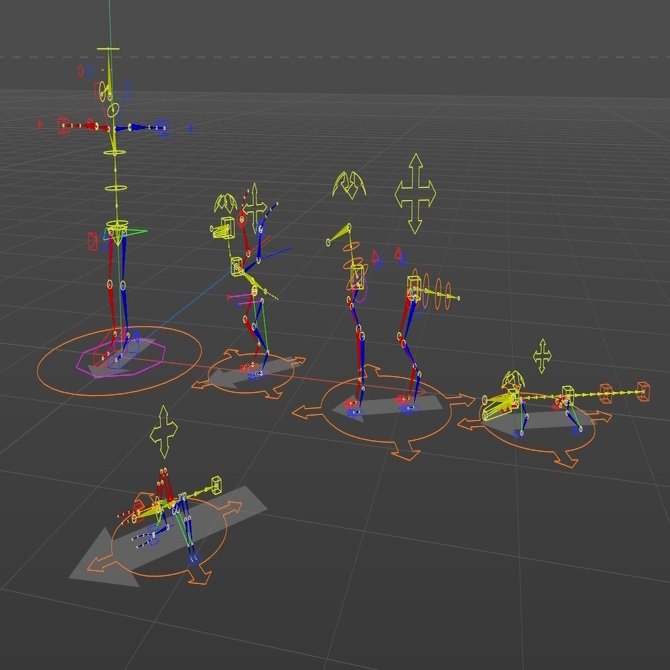Select the large four-arrow control above the central rig
670x670 pixels.
tap(415, 194)
